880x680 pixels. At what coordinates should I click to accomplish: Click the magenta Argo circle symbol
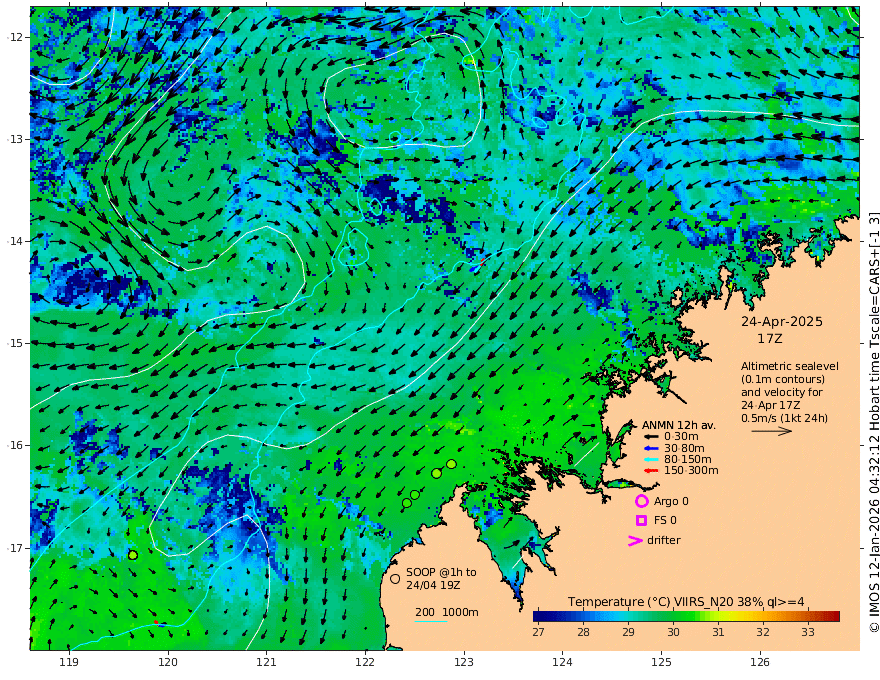(x=641, y=501)
